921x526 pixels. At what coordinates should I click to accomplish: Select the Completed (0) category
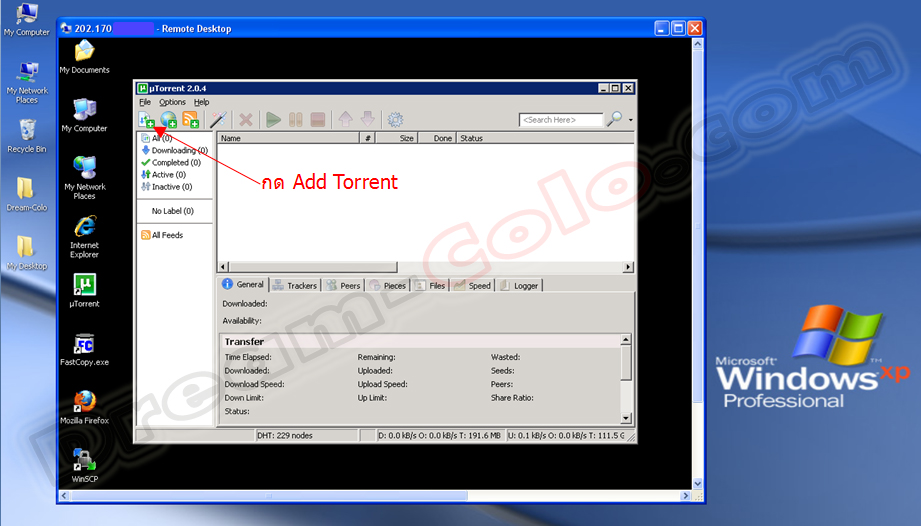(x=171, y=163)
